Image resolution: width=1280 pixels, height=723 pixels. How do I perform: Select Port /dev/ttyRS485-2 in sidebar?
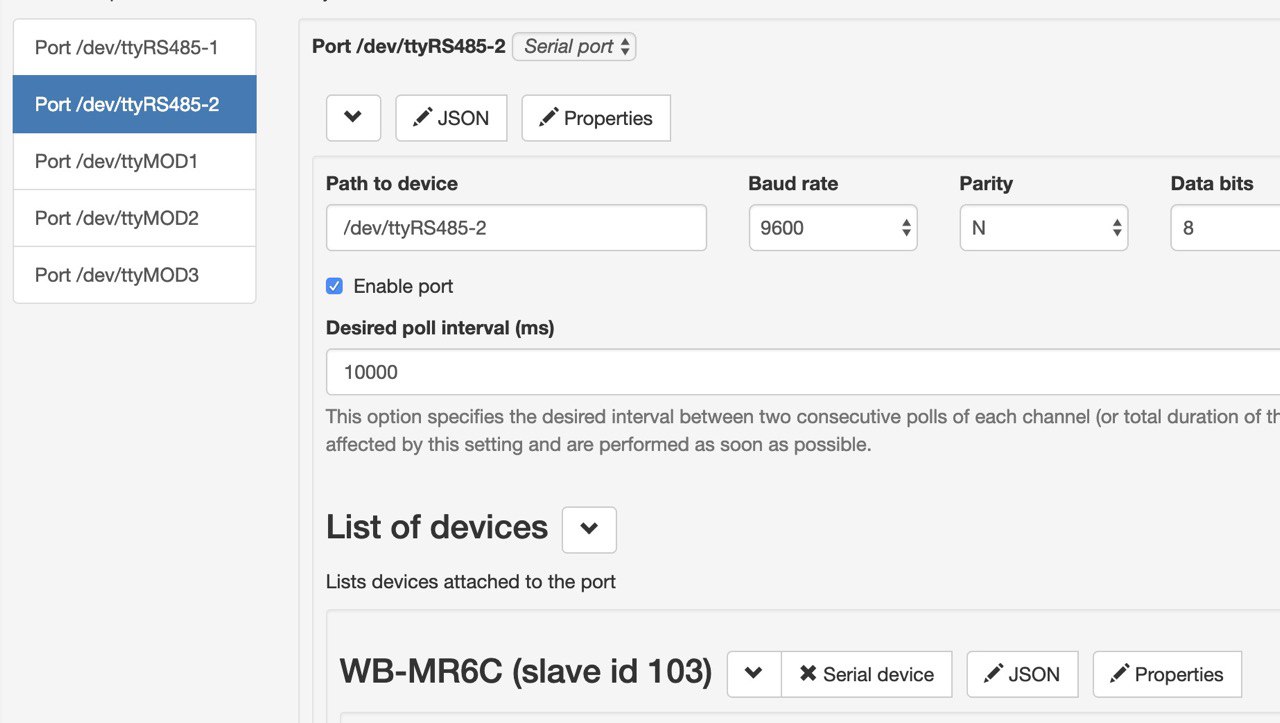135,104
